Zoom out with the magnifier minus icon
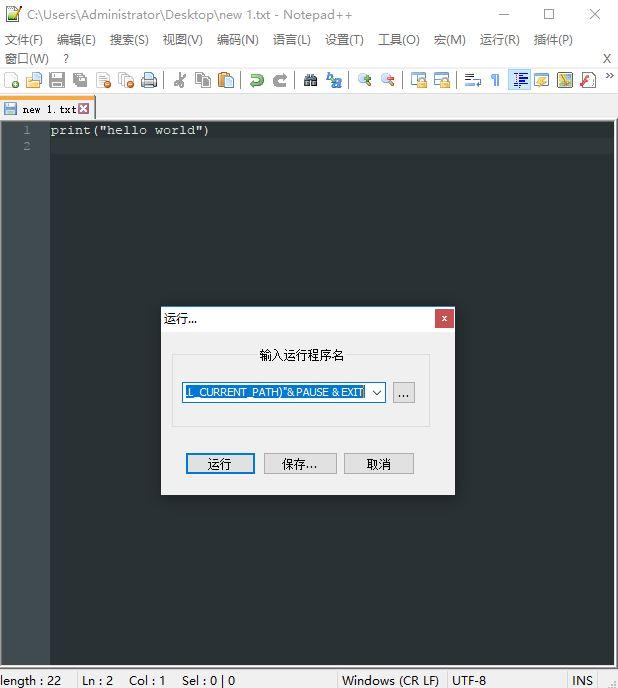618x688 pixels. click(388, 80)
